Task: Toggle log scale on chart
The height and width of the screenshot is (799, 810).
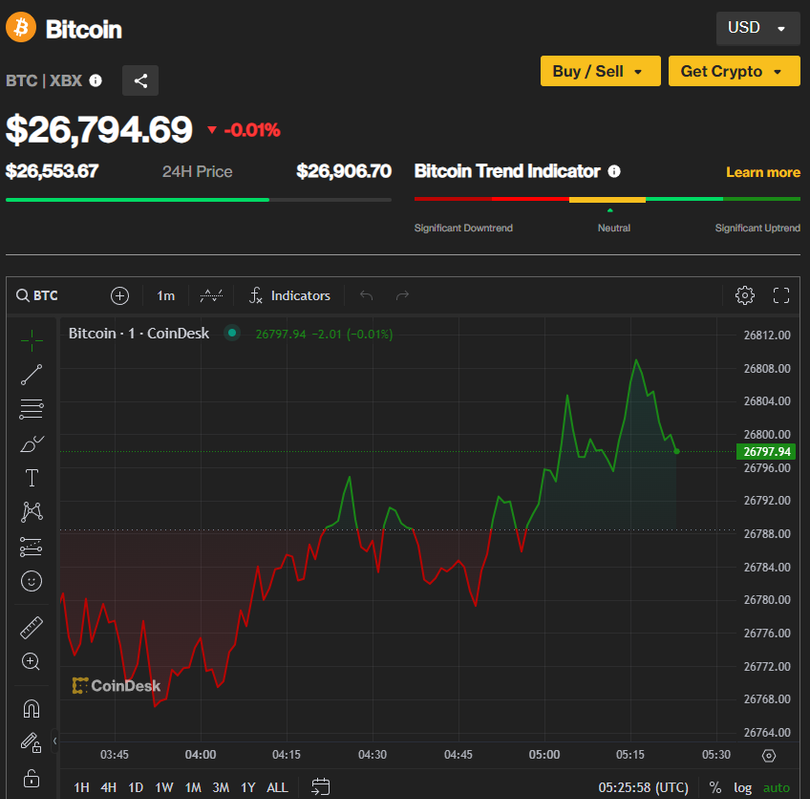Action: click(743, 787)
